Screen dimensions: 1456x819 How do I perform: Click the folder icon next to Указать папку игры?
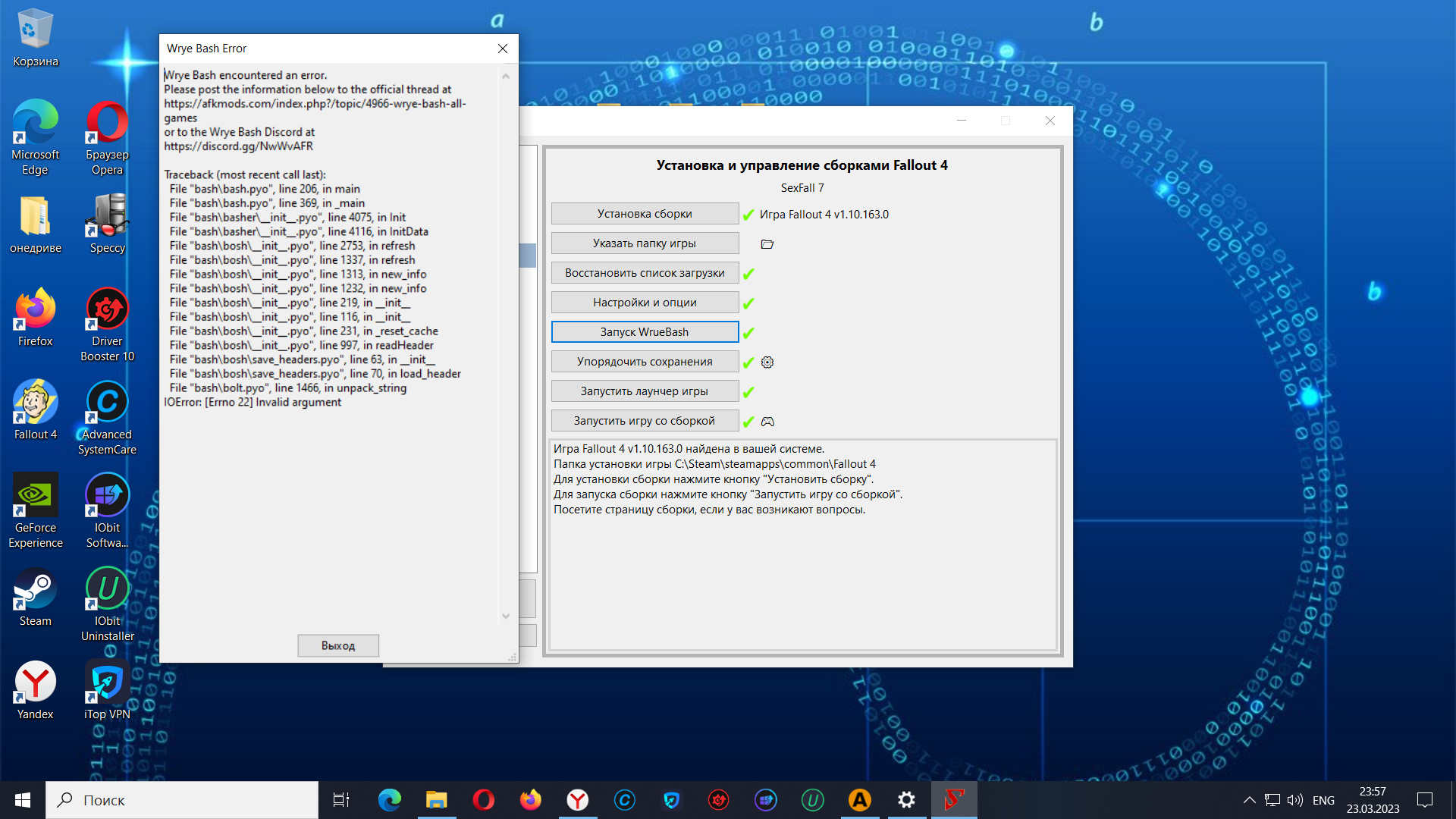point(767,244)
